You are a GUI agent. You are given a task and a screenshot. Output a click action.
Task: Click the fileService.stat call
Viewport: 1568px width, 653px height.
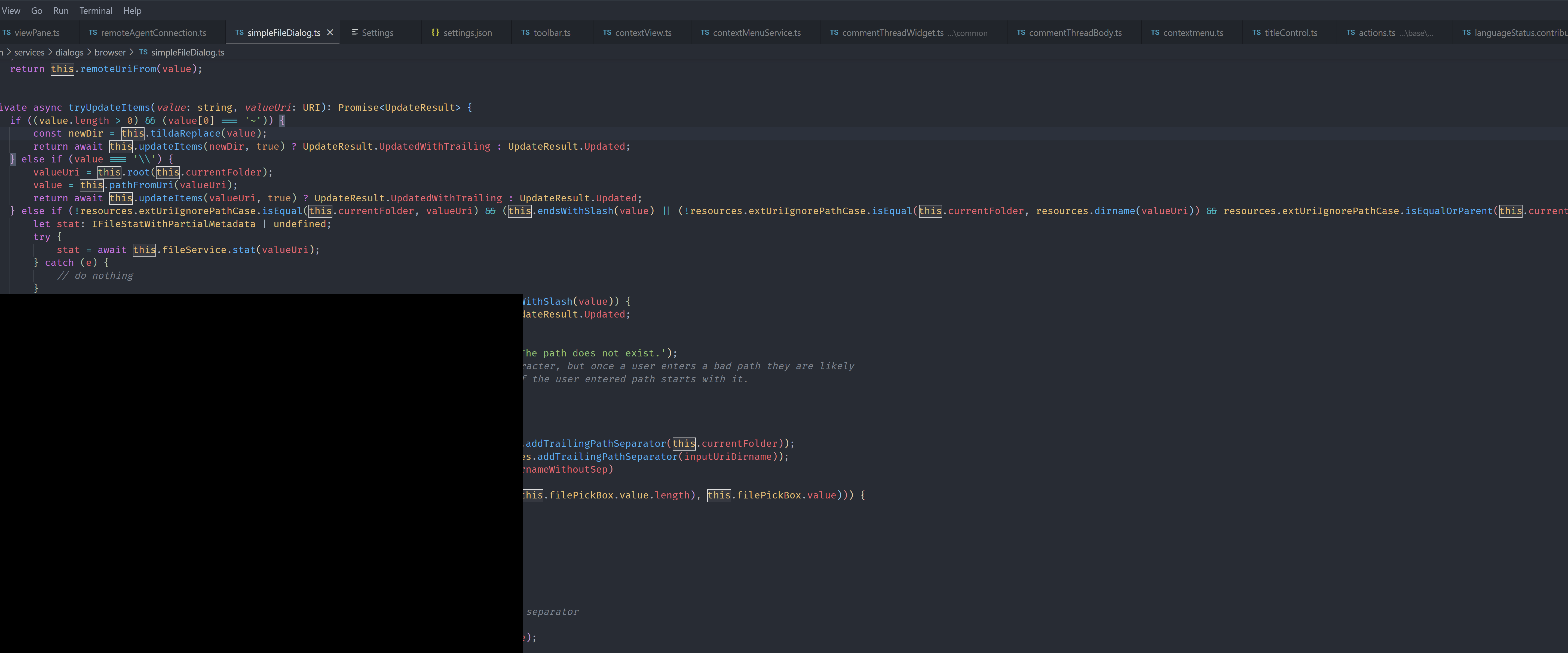pos(209,250)
